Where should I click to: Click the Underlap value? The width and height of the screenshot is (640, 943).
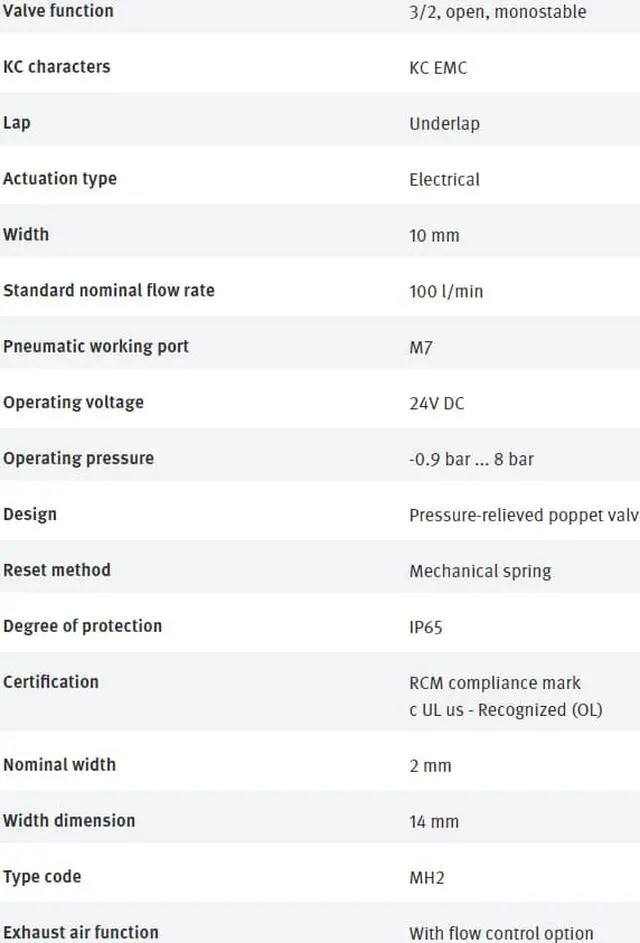tap(444, 124)
